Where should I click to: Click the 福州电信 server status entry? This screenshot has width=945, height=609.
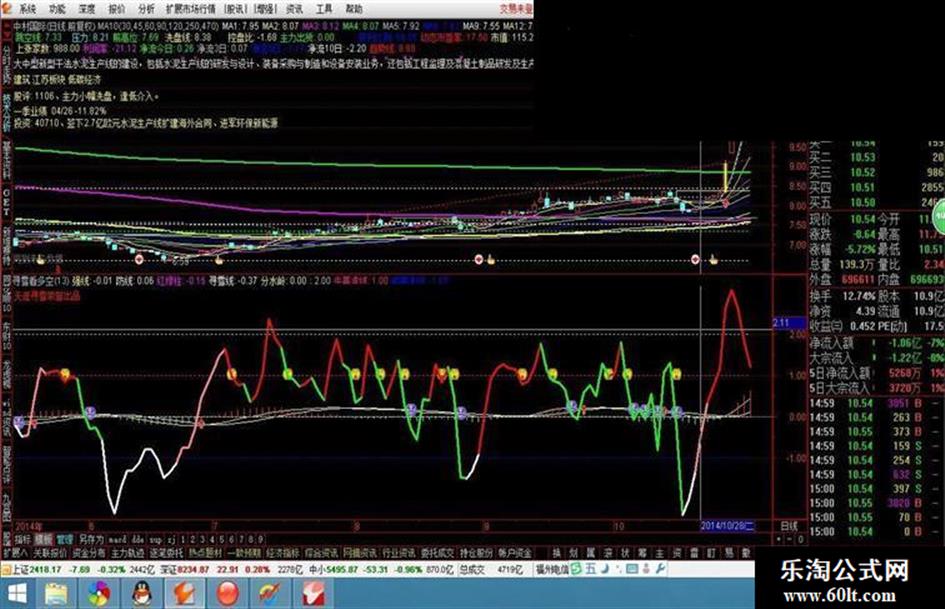pos(552,569)
